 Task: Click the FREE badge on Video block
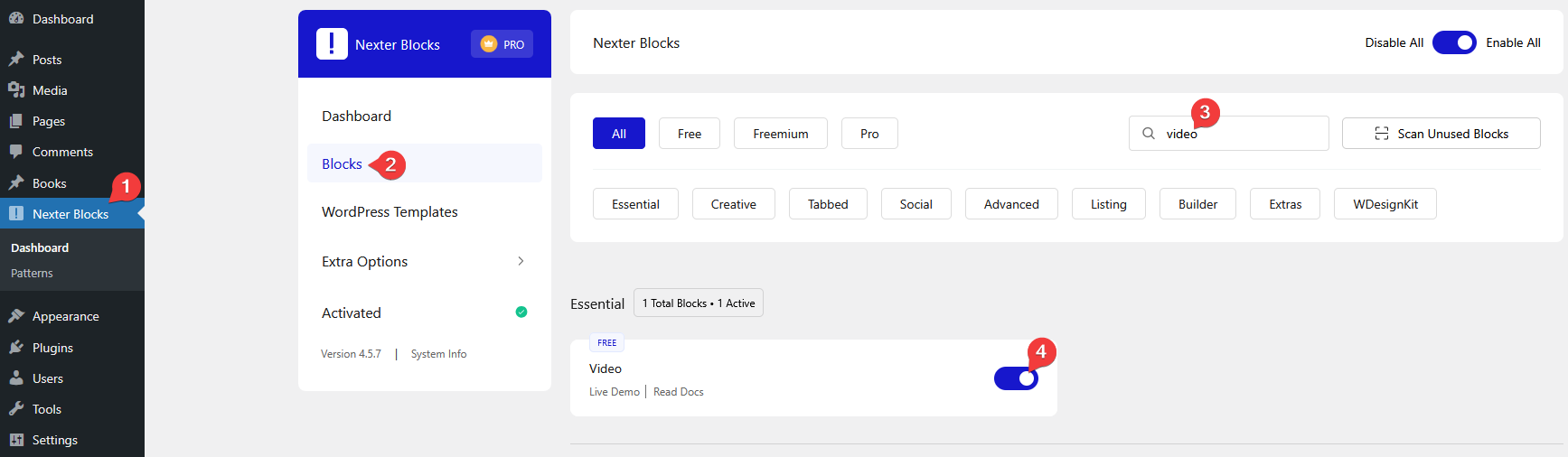point(607,343)
